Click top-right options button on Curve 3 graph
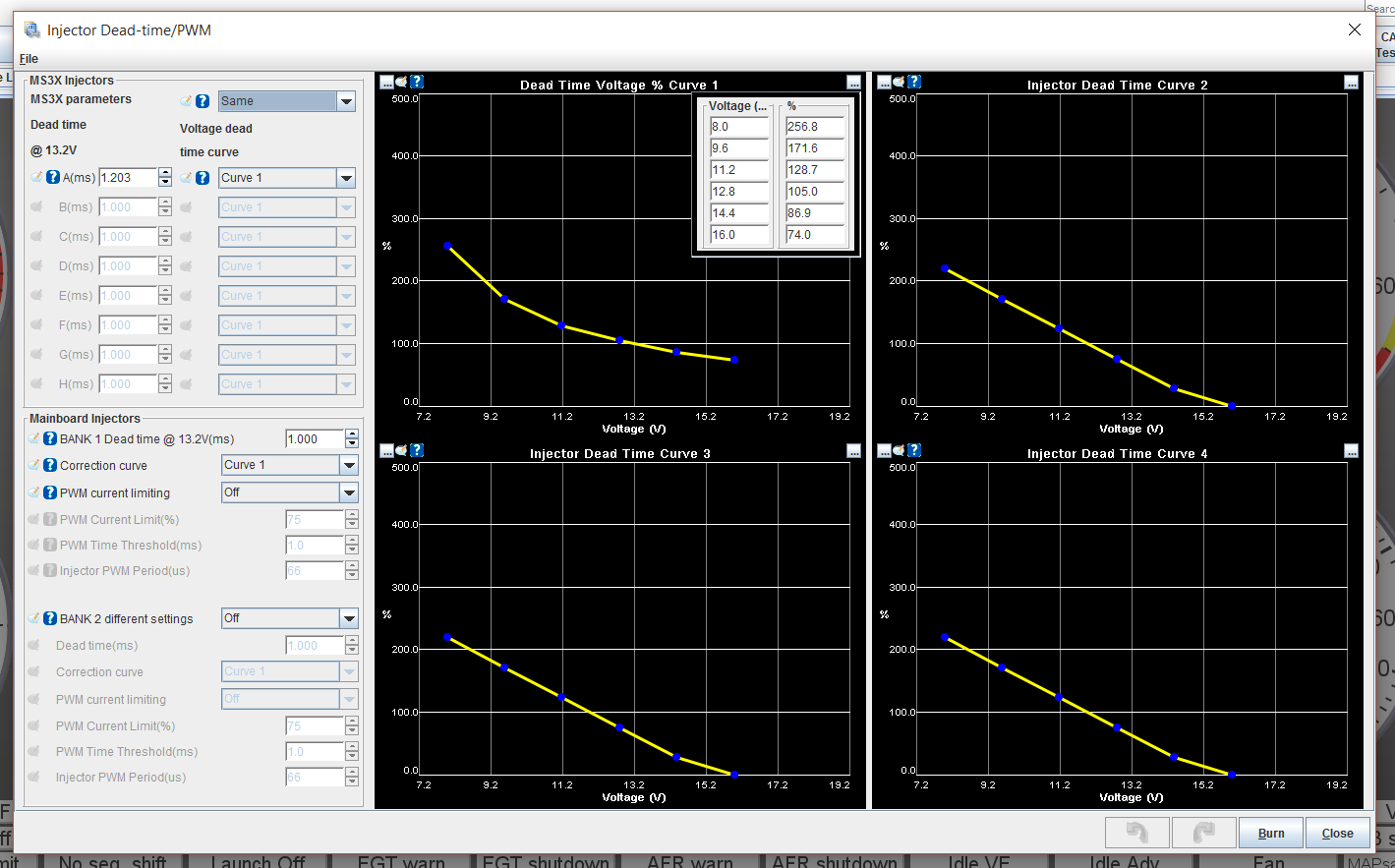The height and width of the screenshot is (868, 1395). (x=853, y=451)
